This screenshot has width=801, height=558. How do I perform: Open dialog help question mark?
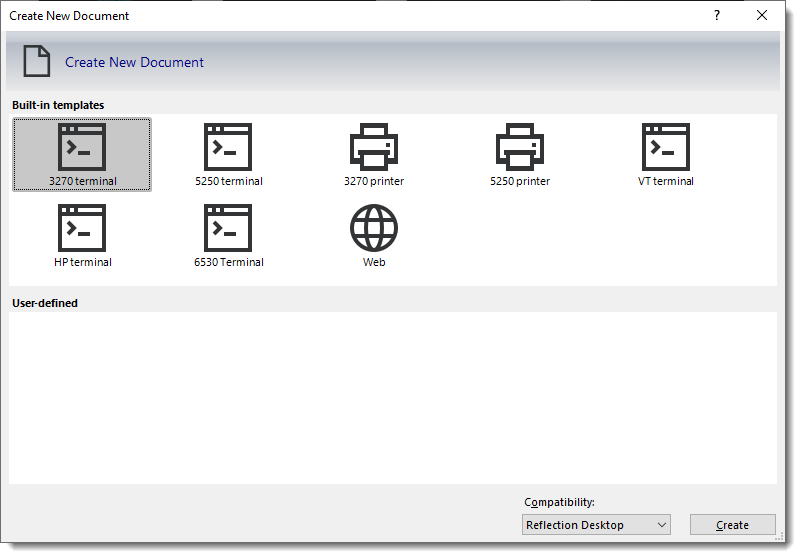(717, 15)
